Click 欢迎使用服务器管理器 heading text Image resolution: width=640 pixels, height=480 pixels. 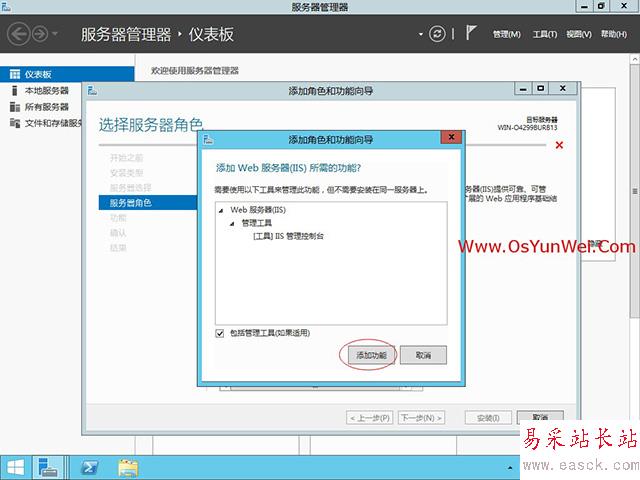click(x=195, y=71)
